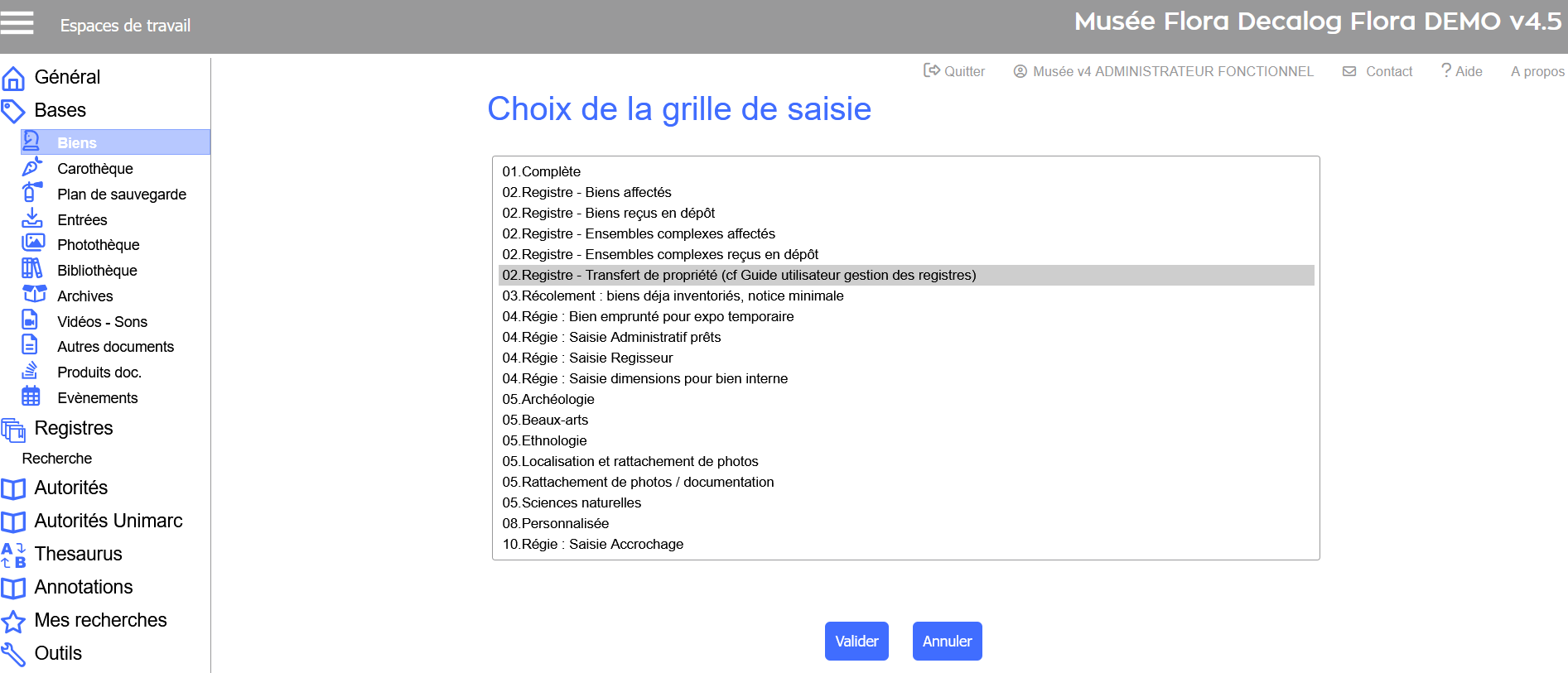Image resolution: width=1568 pixels, height=673 pixels.
Task: Click the Bibliothèque books icon
Action: tap(31, 269)
